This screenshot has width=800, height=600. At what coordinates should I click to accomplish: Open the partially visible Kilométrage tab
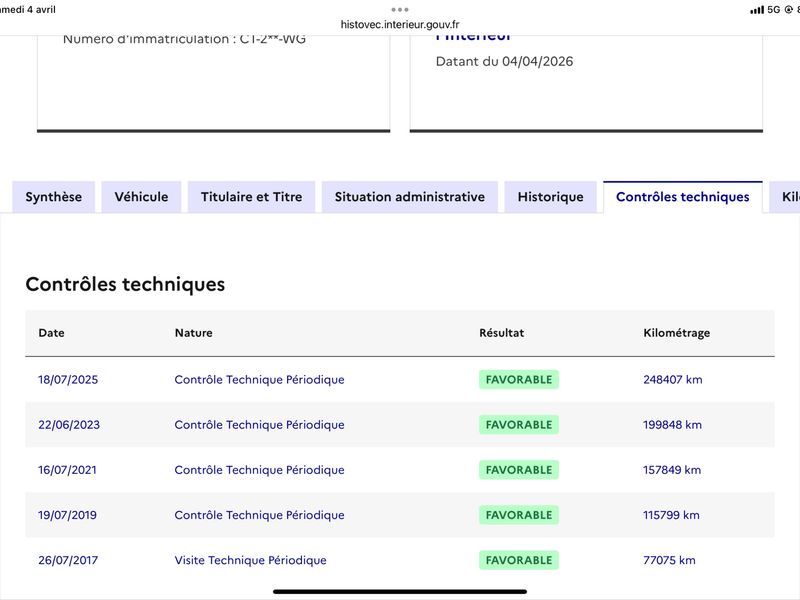pos(786,197)
